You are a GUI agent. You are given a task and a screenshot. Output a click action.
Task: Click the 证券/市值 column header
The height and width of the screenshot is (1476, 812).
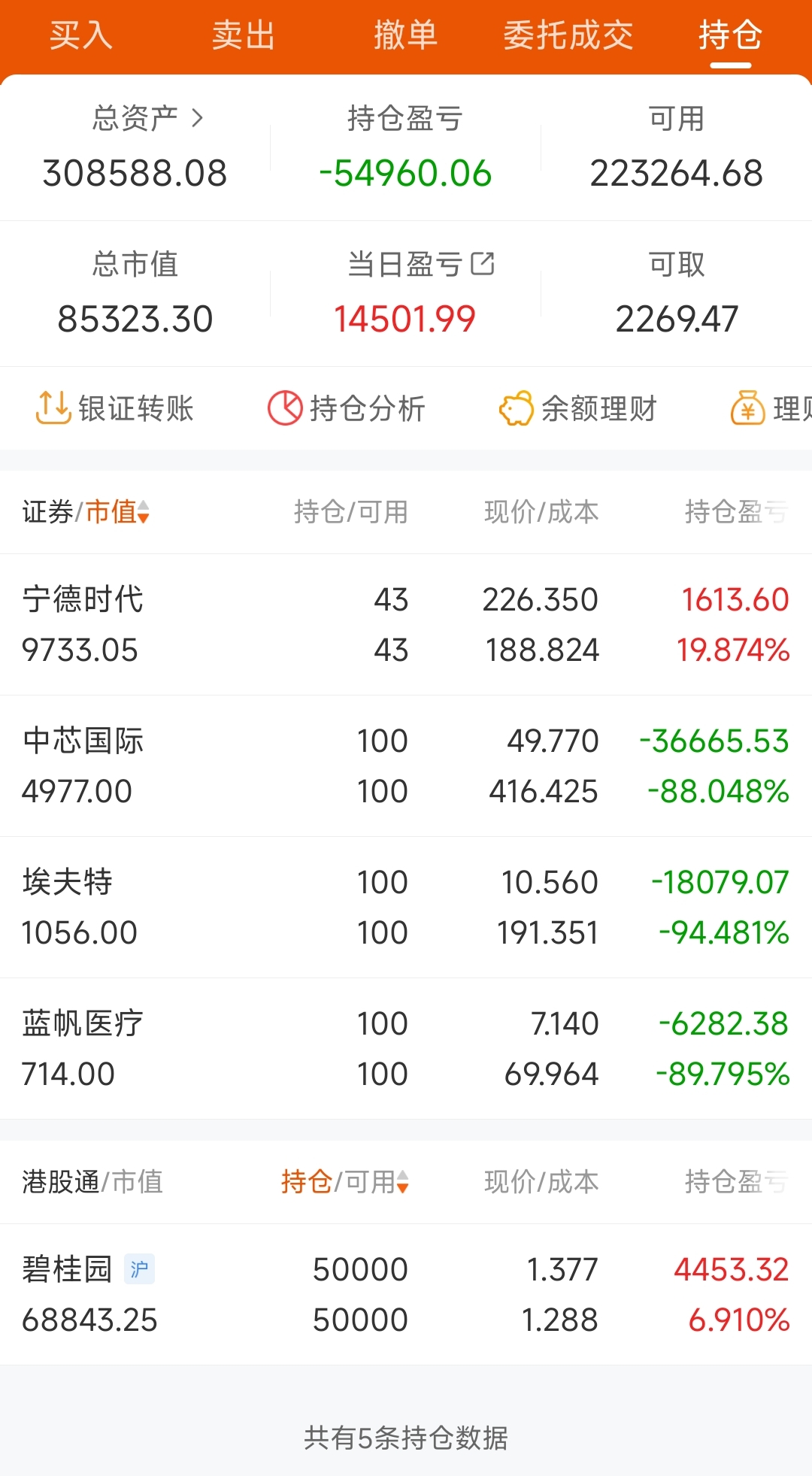coord(86,512)
